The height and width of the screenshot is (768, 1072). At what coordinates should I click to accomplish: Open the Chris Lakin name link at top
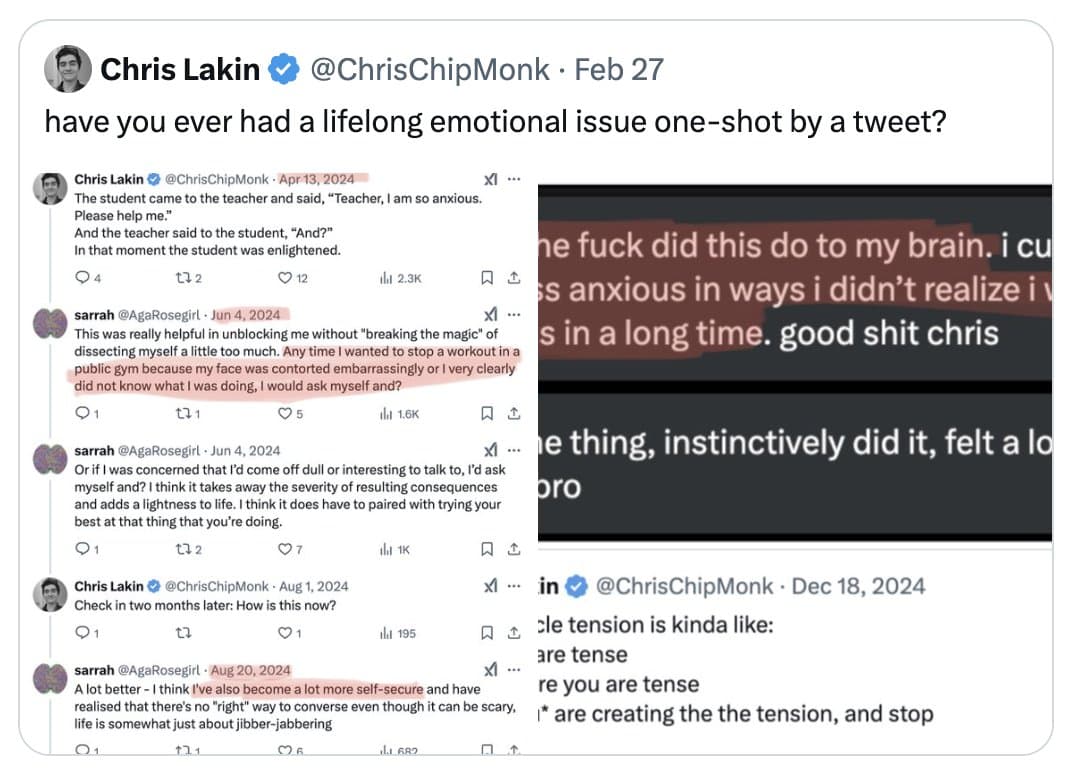pyautogui.click(x=180, y=69)
